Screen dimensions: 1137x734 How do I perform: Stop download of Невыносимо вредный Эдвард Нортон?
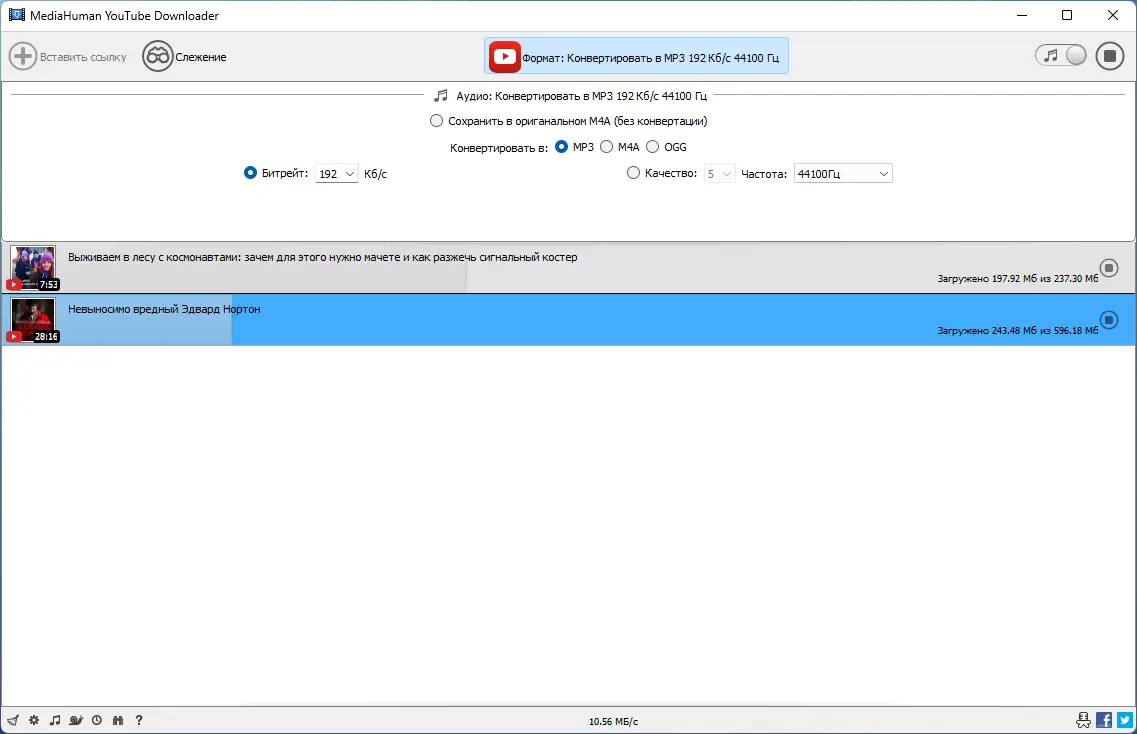(1109, 320)
